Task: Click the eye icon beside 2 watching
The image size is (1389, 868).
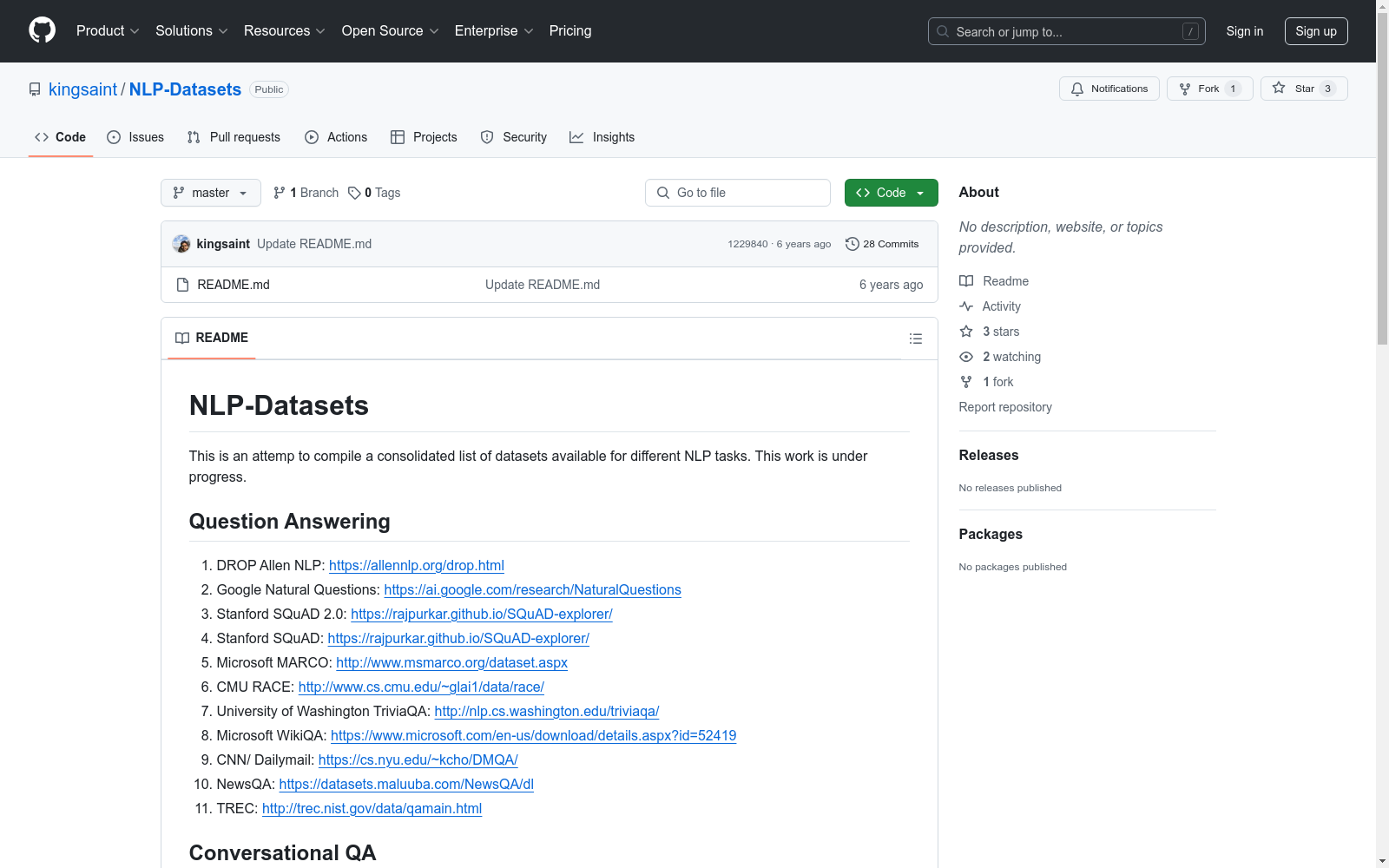Action: point(966,357)
